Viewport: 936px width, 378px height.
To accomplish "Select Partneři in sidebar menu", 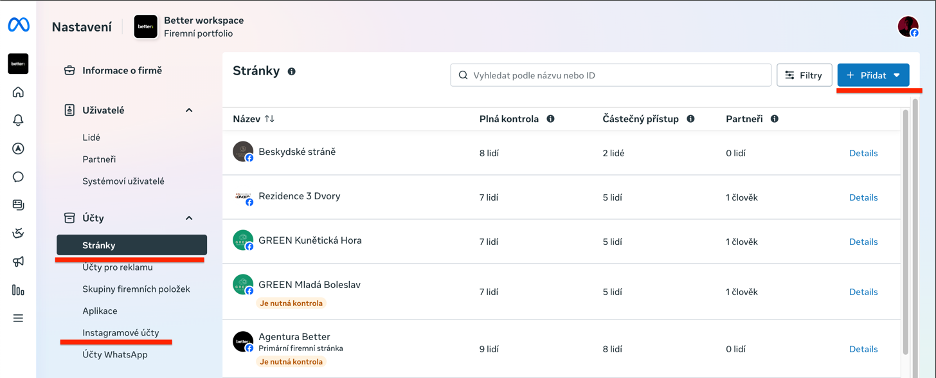I will pos(99,159).
